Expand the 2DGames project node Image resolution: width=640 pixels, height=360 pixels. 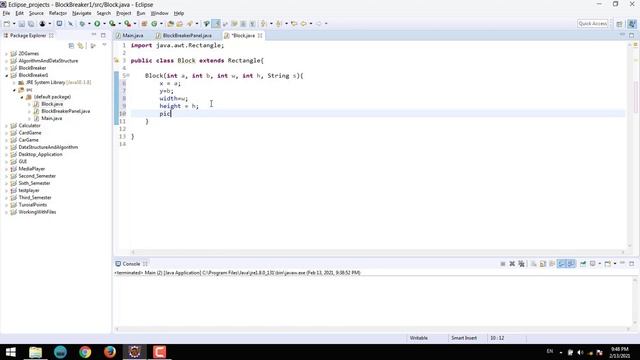(x=7, y=54)
